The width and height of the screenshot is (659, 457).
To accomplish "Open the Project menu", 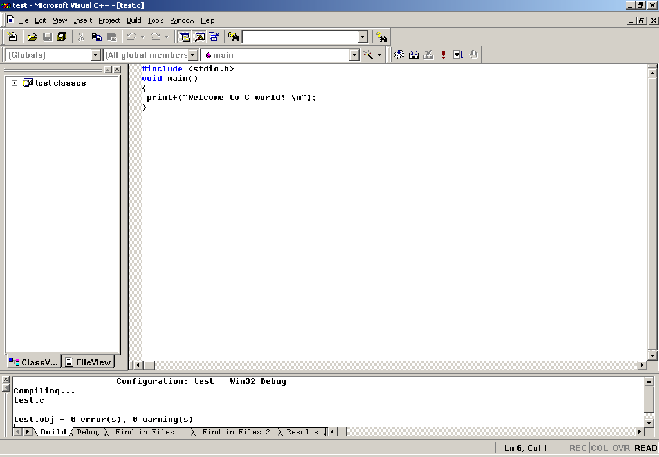I will tap(109, 21).
